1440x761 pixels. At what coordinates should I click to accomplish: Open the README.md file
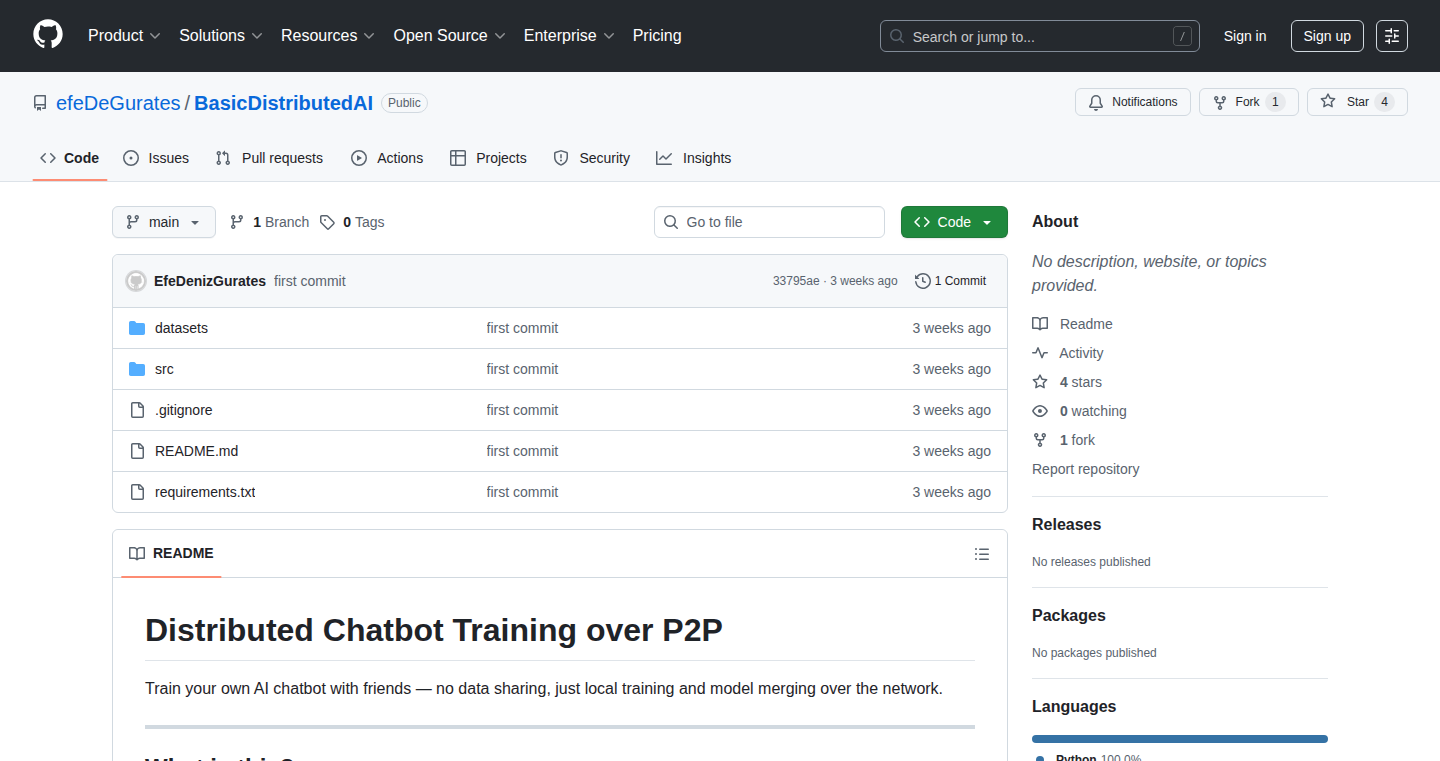196,451
